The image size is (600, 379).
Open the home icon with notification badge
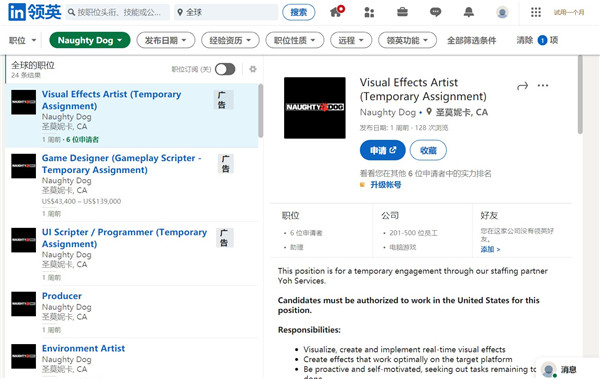coord(337,11)
